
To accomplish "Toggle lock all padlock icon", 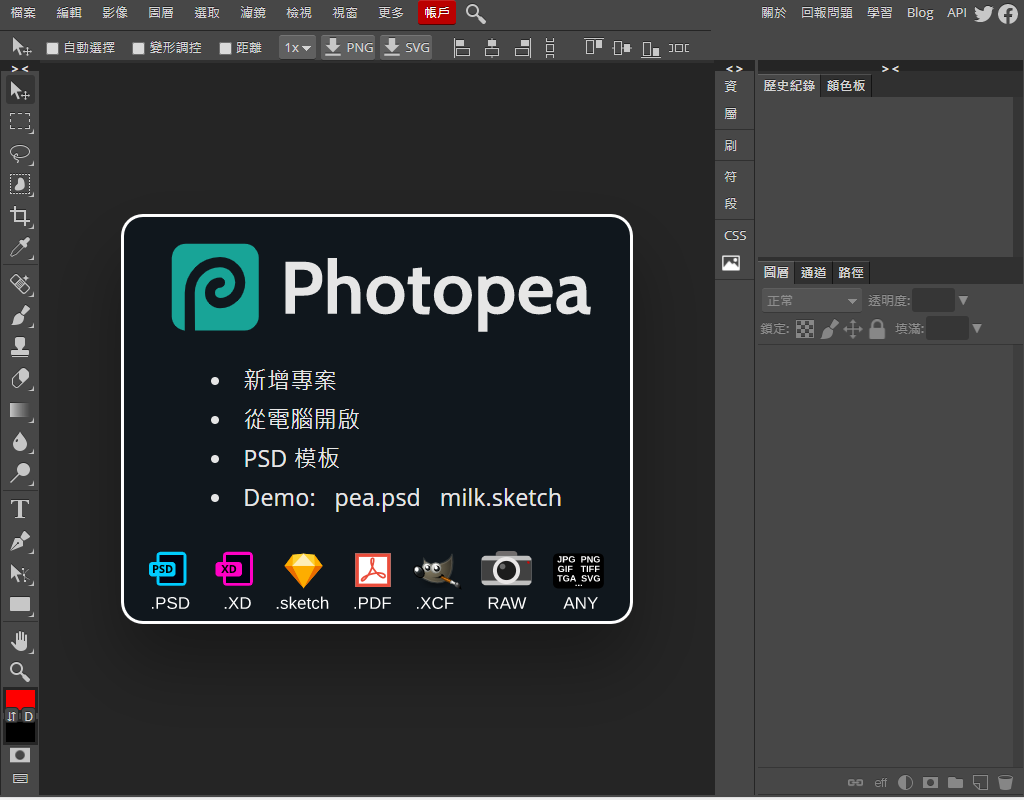I will coord(877,329).
